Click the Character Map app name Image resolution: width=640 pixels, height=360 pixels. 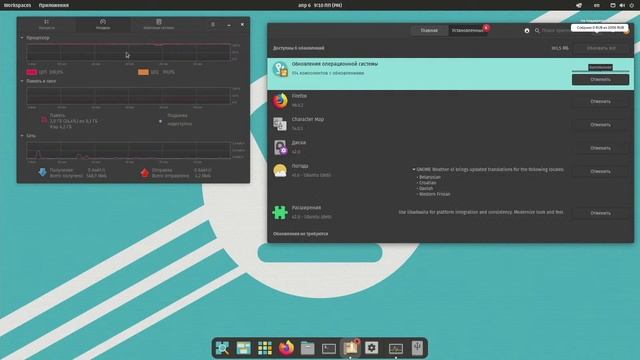point(308,119)
